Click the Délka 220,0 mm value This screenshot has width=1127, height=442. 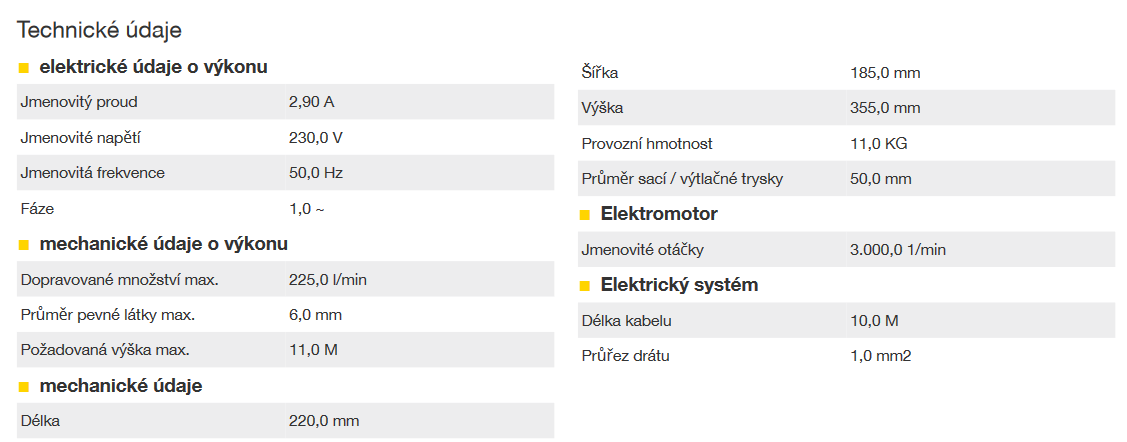point(324,421)
